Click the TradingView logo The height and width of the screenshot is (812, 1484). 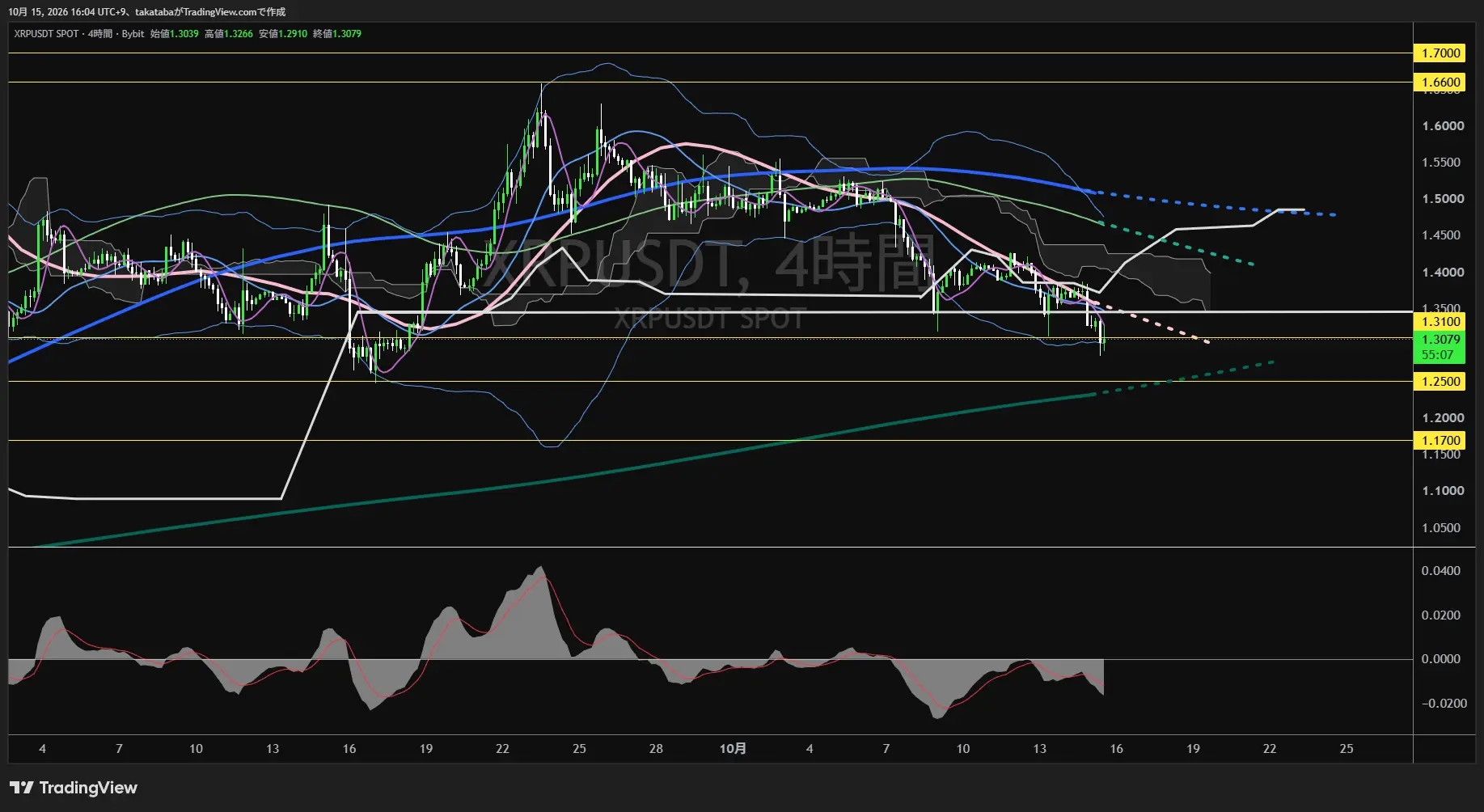pyautogui.click(x=74, y=788)
